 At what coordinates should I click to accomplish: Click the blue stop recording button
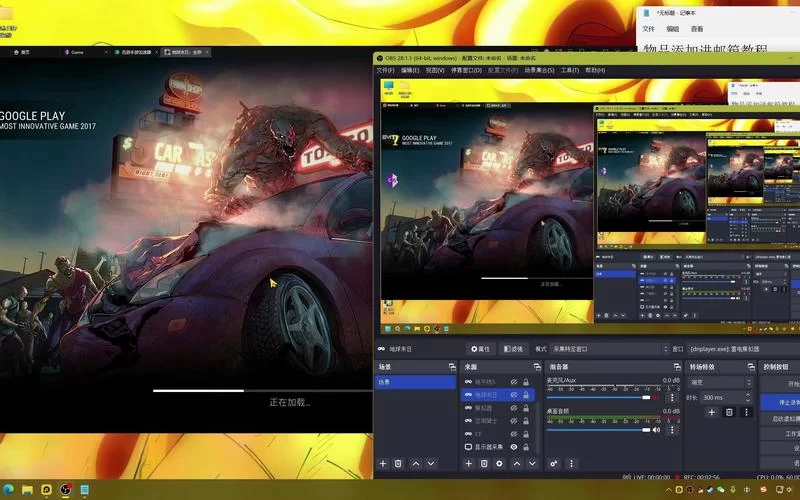point(780,403)
